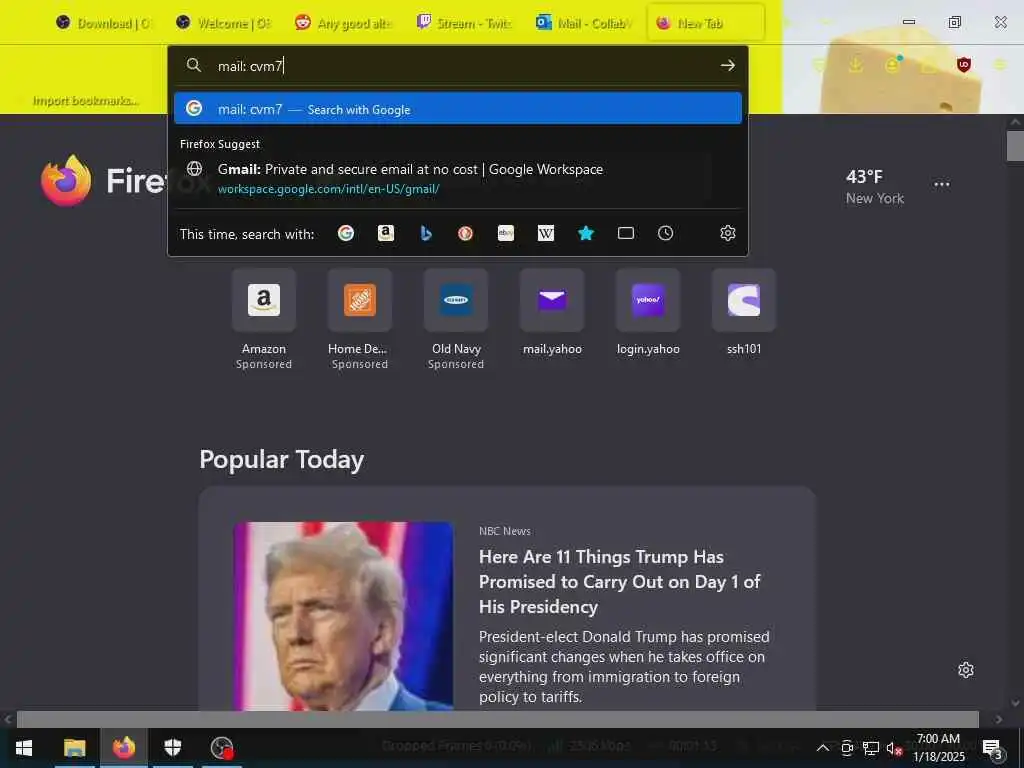The height and width of the screenshot is (768, 1024).
Task: Search history using the clock icon
Action: tap(665, 233)
